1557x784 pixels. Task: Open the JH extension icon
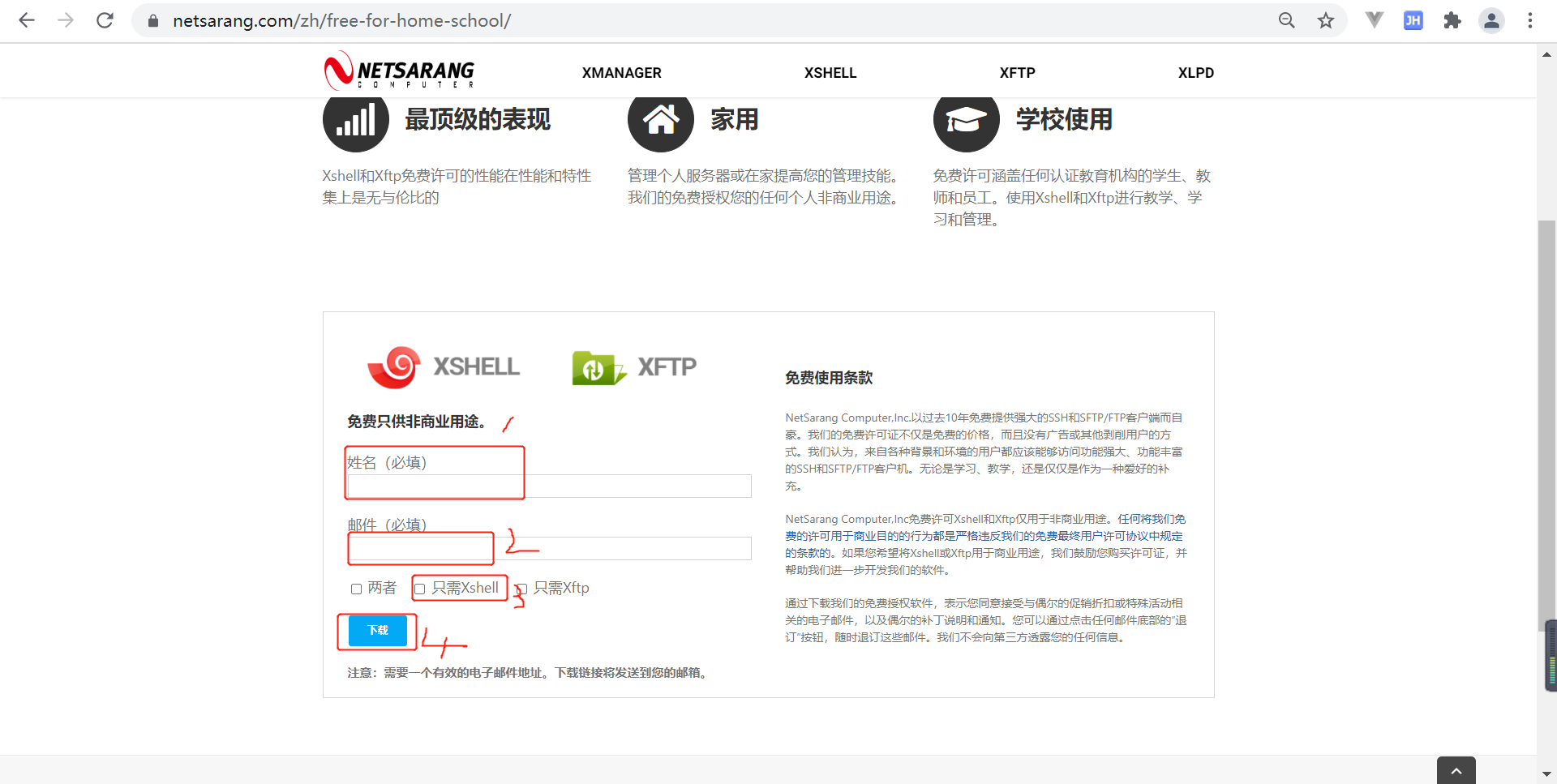coord(1413,20)
